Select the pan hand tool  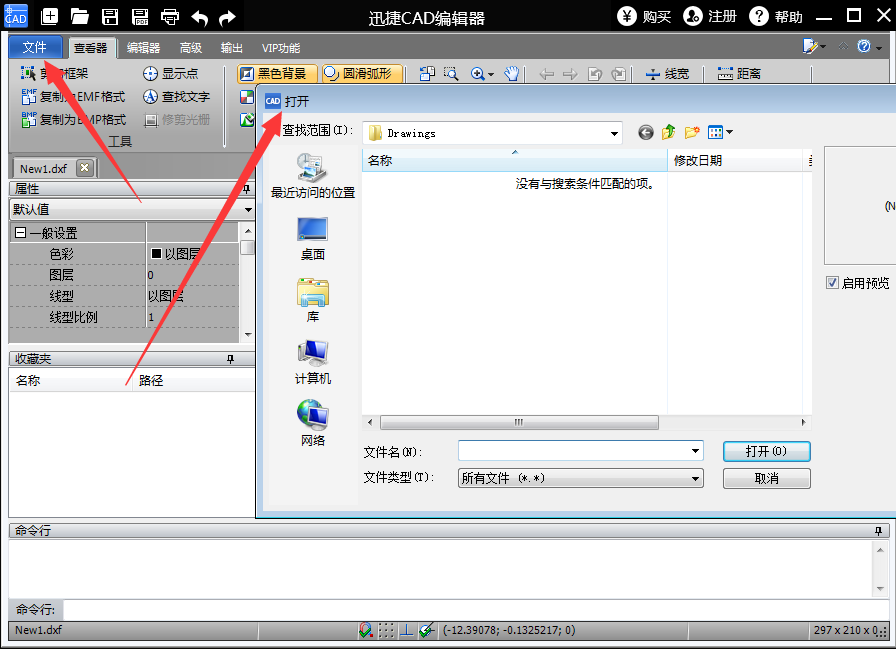(511, 74)
